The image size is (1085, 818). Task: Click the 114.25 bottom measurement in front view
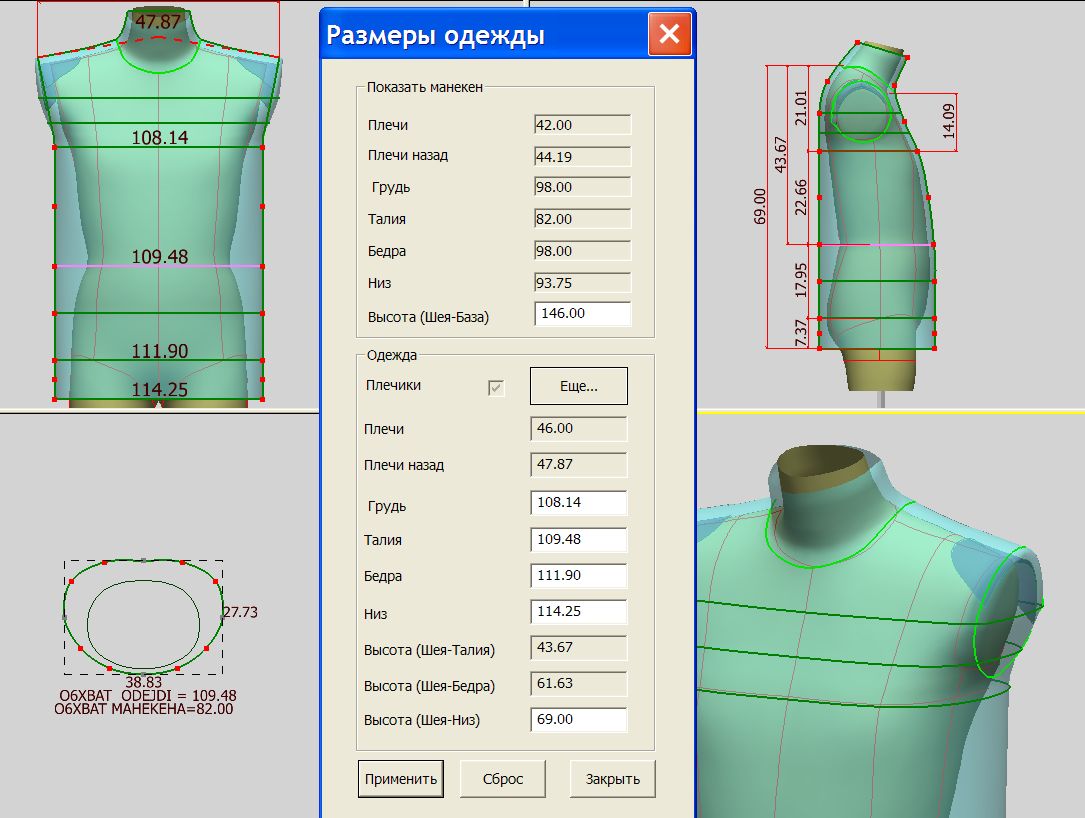160,390
